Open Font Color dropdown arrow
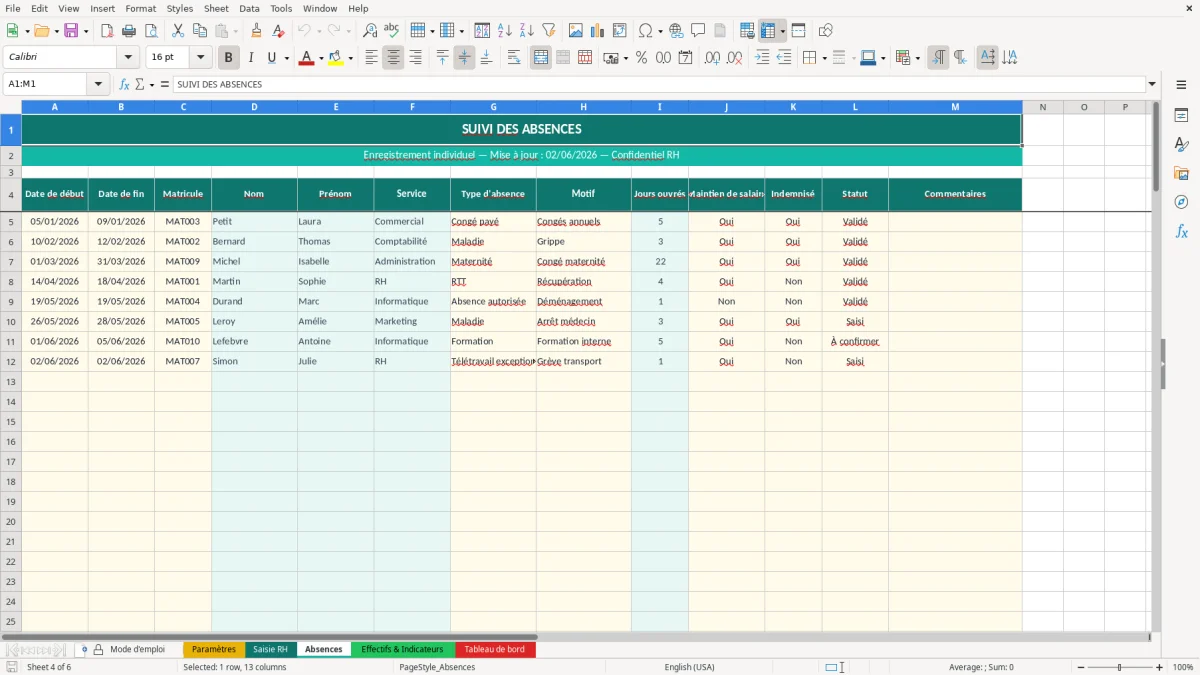The image size is (1200, 675). pyautogui.click(x=321, y=58)
